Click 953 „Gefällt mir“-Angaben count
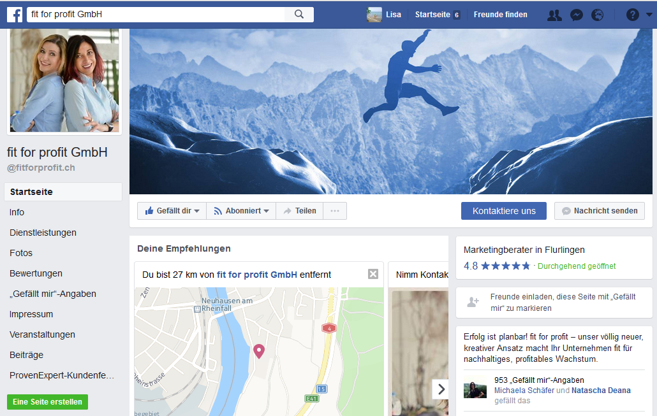This screenshot has width=657, height=416. coord(539,380)
